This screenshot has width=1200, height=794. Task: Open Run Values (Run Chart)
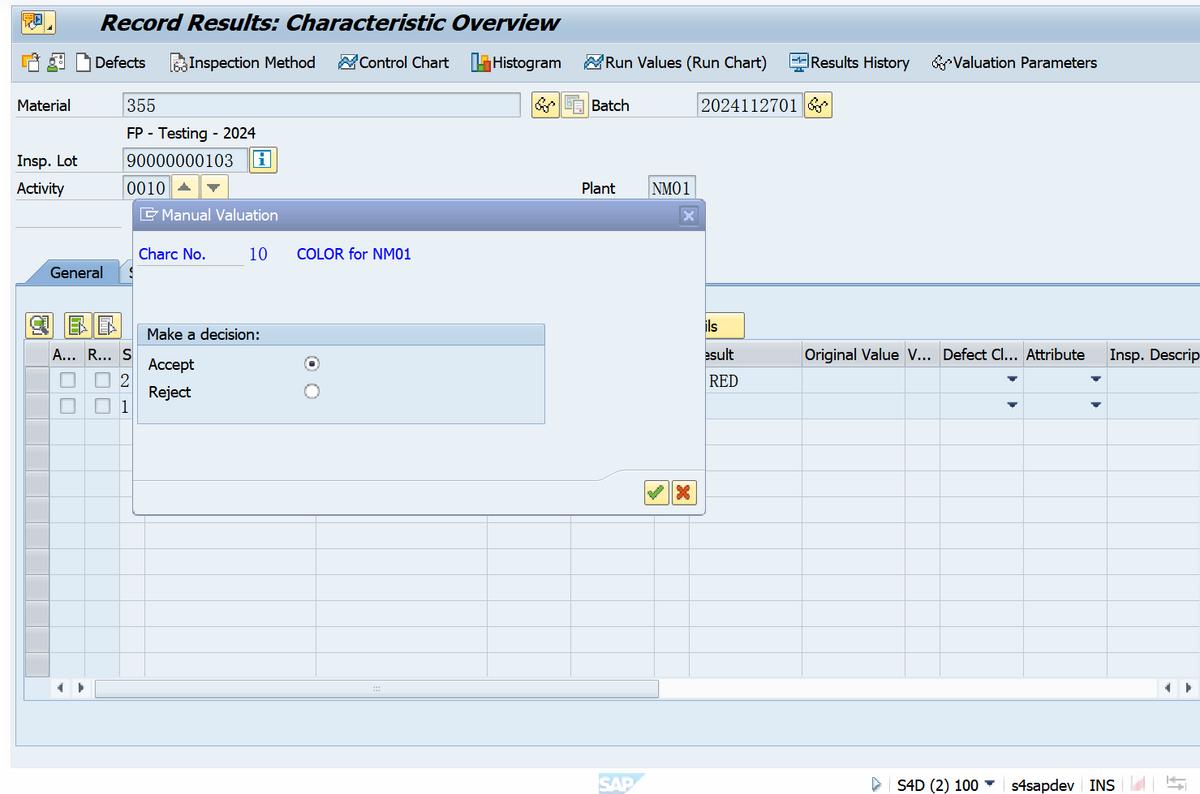[675, 62]
